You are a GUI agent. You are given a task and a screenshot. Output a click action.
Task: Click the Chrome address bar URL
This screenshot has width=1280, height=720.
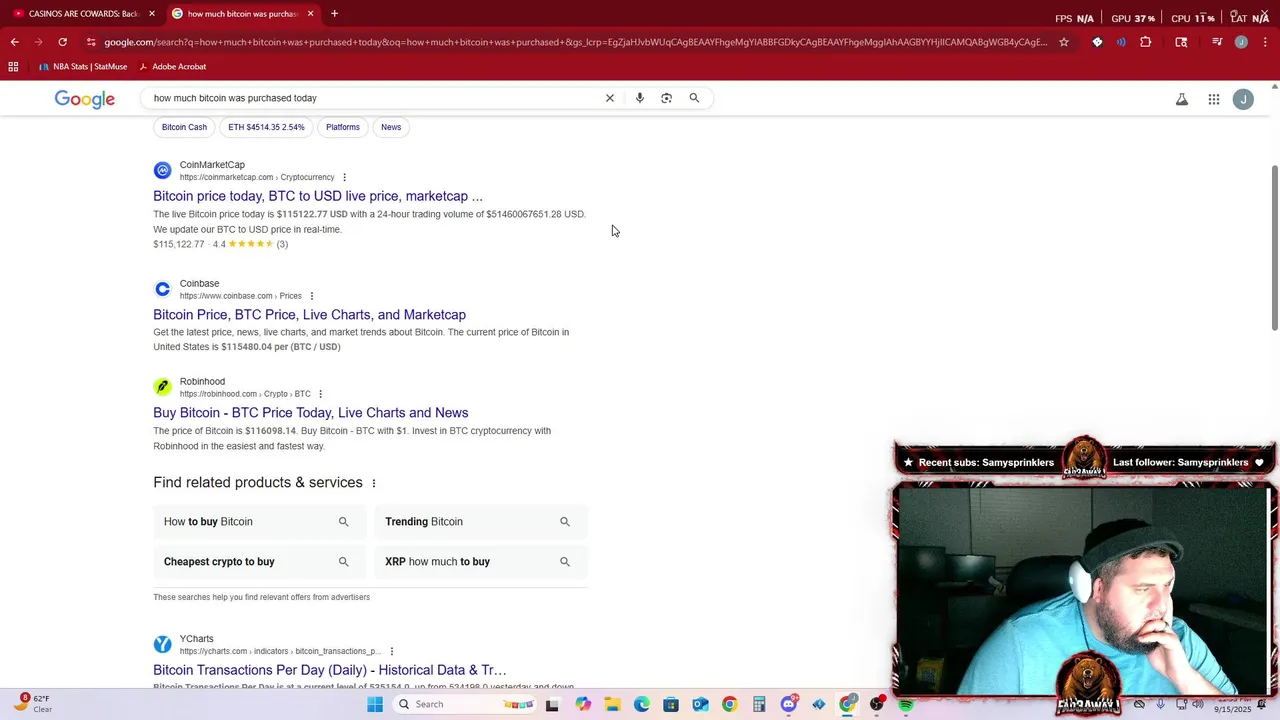pos(575,42)
